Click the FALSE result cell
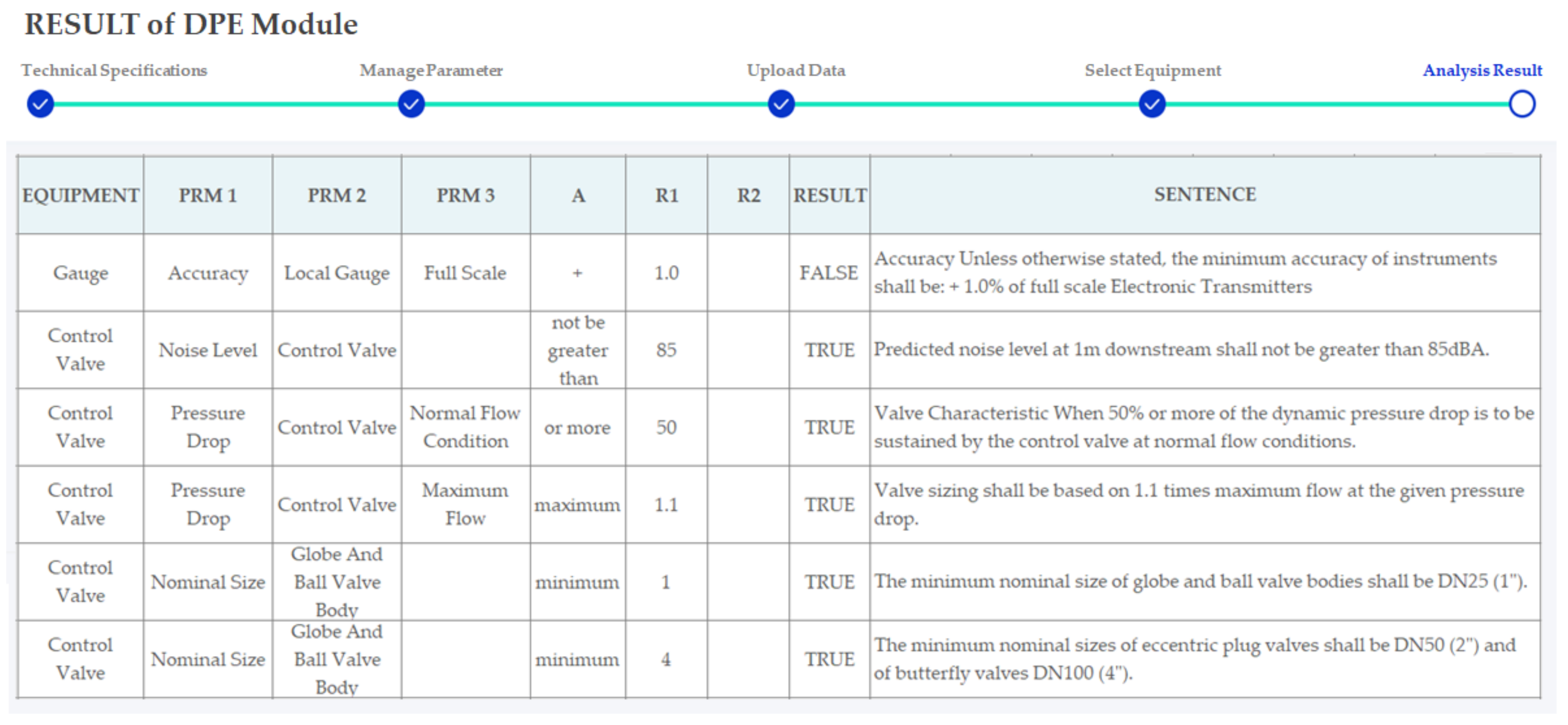 pos(829,273)
